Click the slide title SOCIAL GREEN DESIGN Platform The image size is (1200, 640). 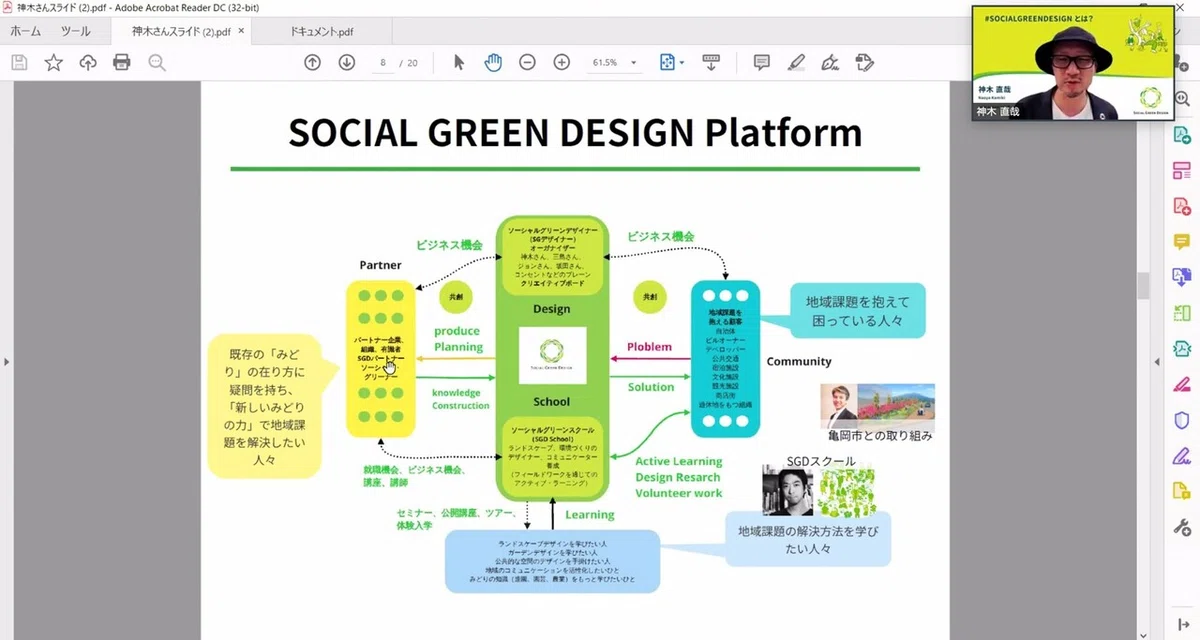[x=575, y=132]
